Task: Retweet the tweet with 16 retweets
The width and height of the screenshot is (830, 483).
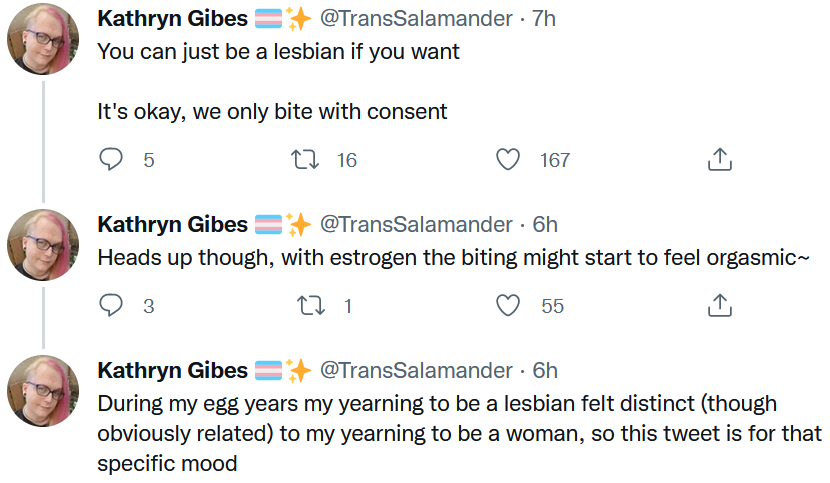Action: [x=305, y=159]
